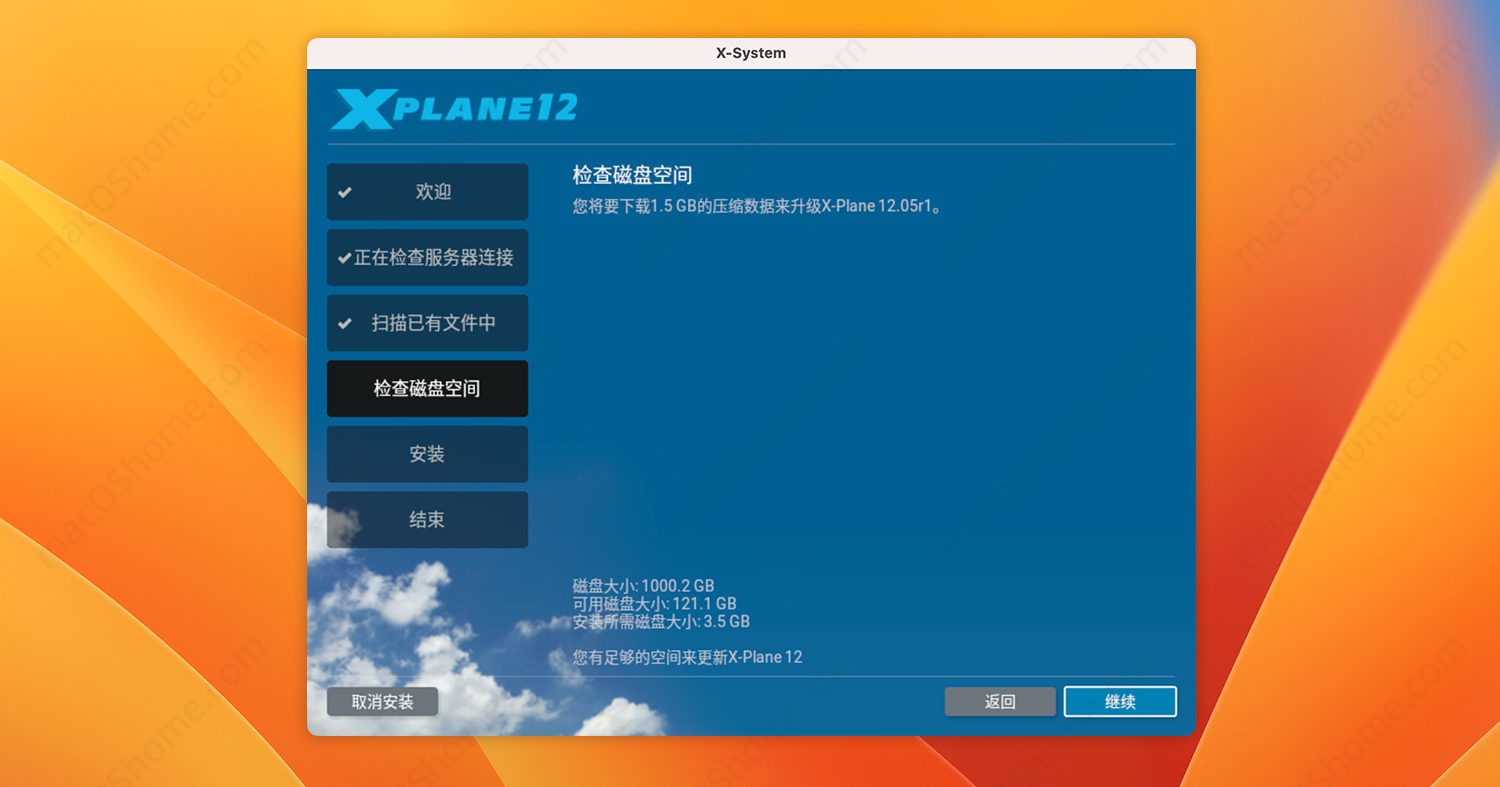Select the 结束 step in sidebar

click(x=427, y=520)
